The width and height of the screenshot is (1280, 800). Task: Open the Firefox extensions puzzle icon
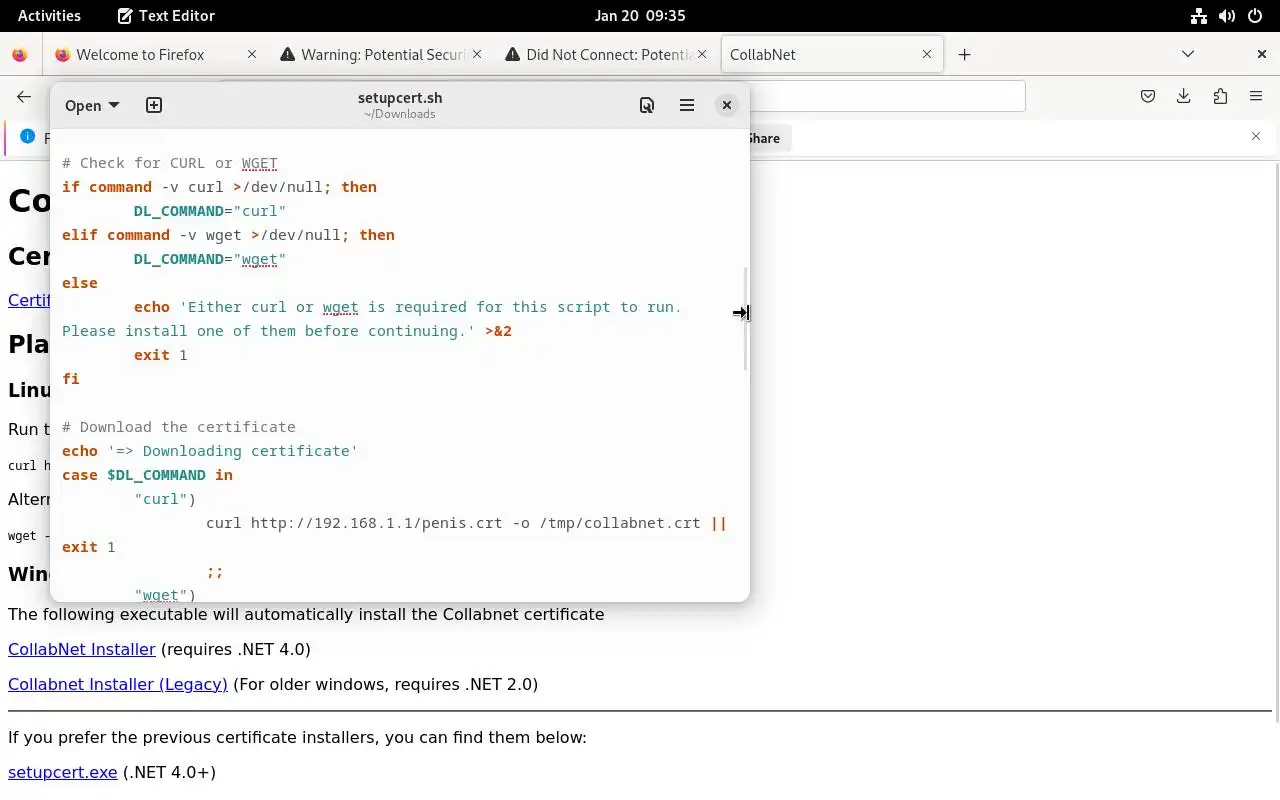[1220, 96]
